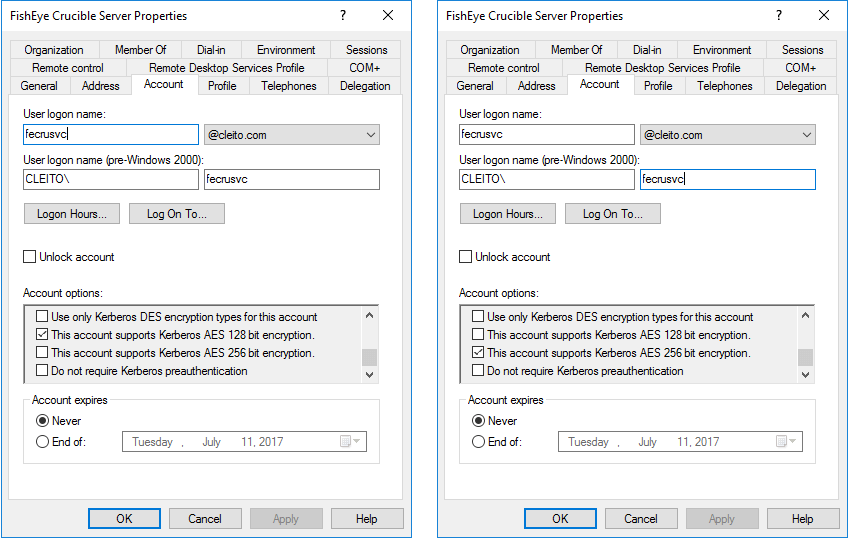This screenshot has height=538, width=850.
Task: Select Never expiry radio in right dialog
Action: coord(478,421)
